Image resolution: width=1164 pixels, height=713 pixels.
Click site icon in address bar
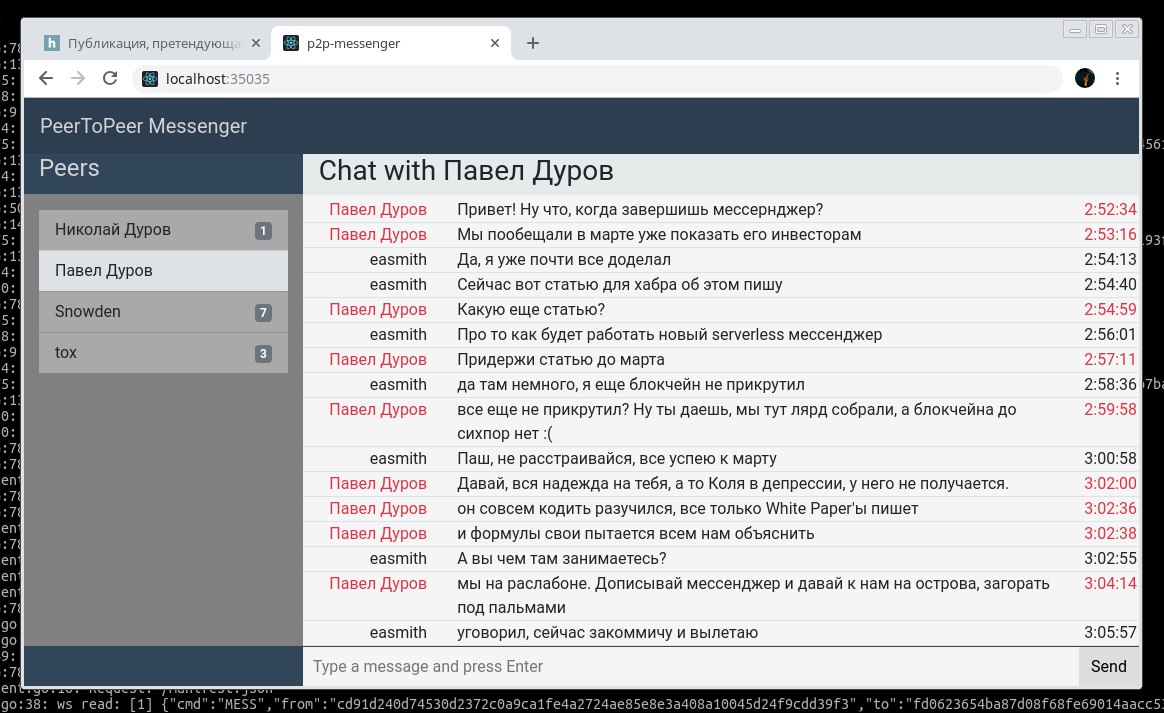150,79
